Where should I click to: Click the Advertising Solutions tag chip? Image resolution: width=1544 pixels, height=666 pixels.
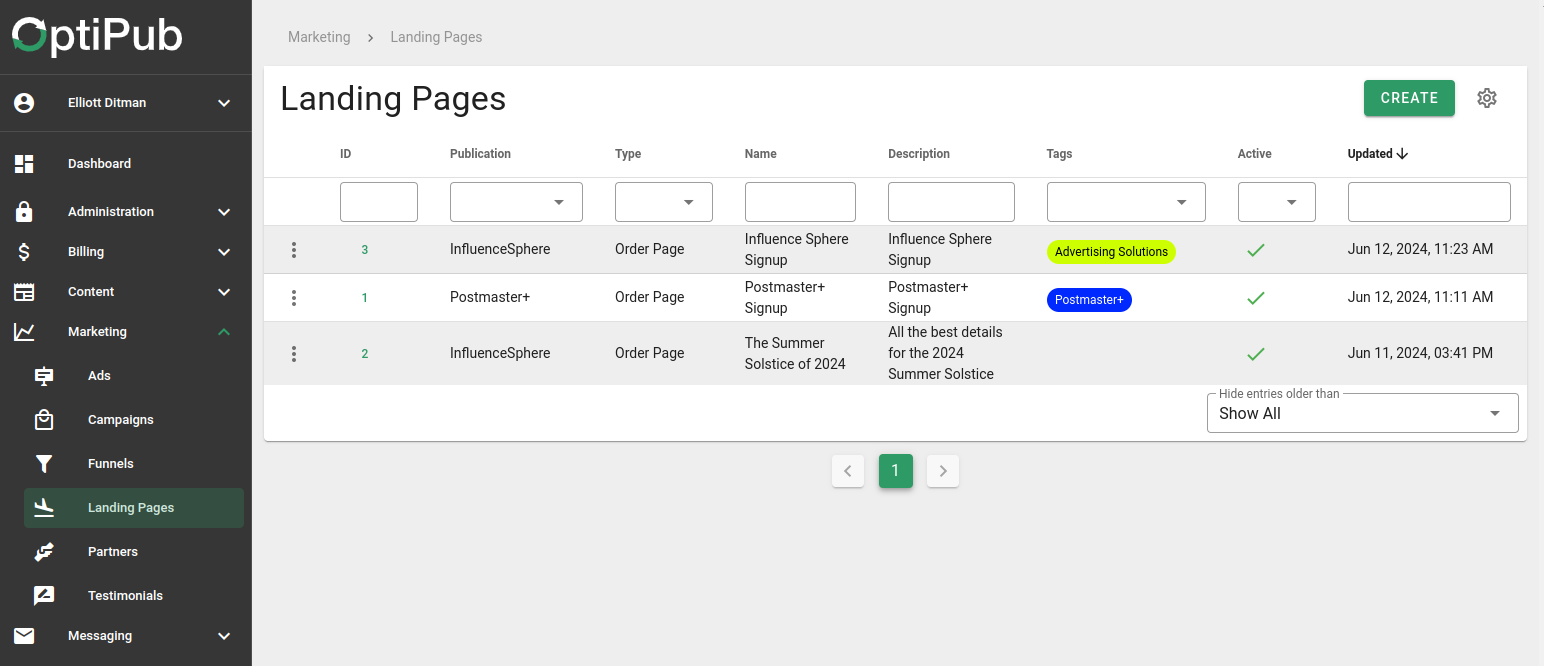coord(1111,252)
